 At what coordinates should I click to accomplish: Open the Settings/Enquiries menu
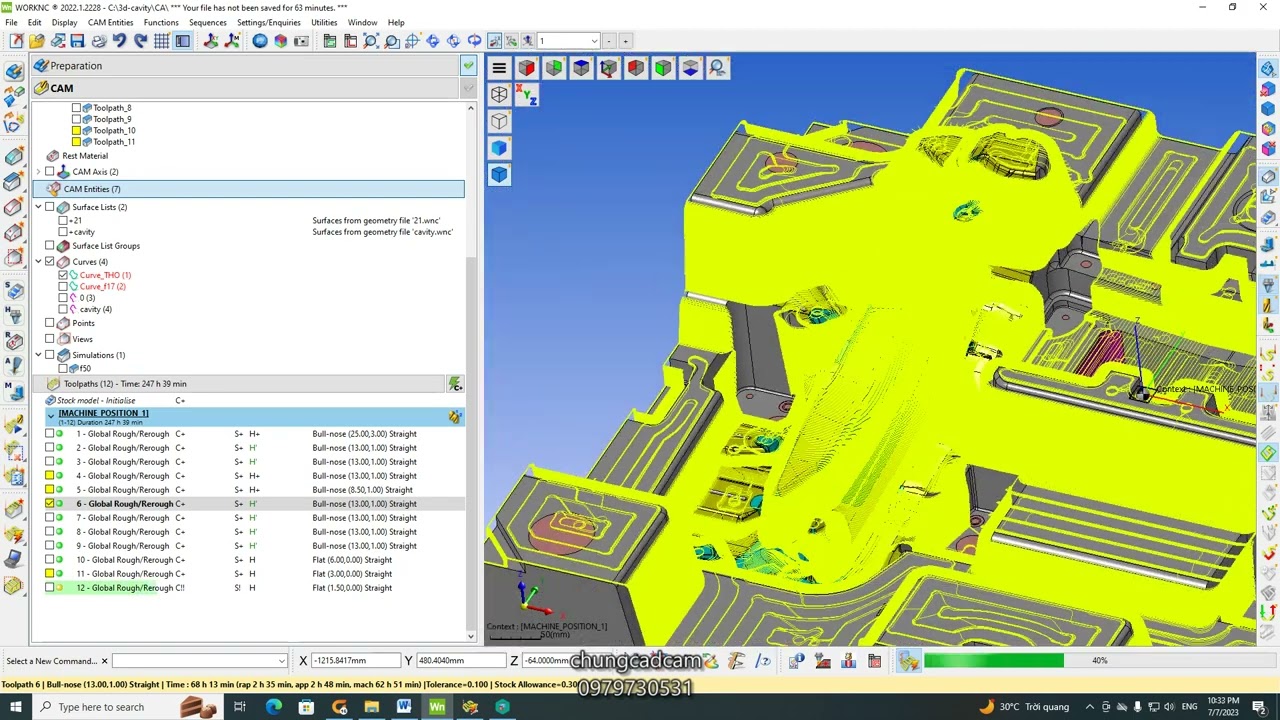(269, 22)
